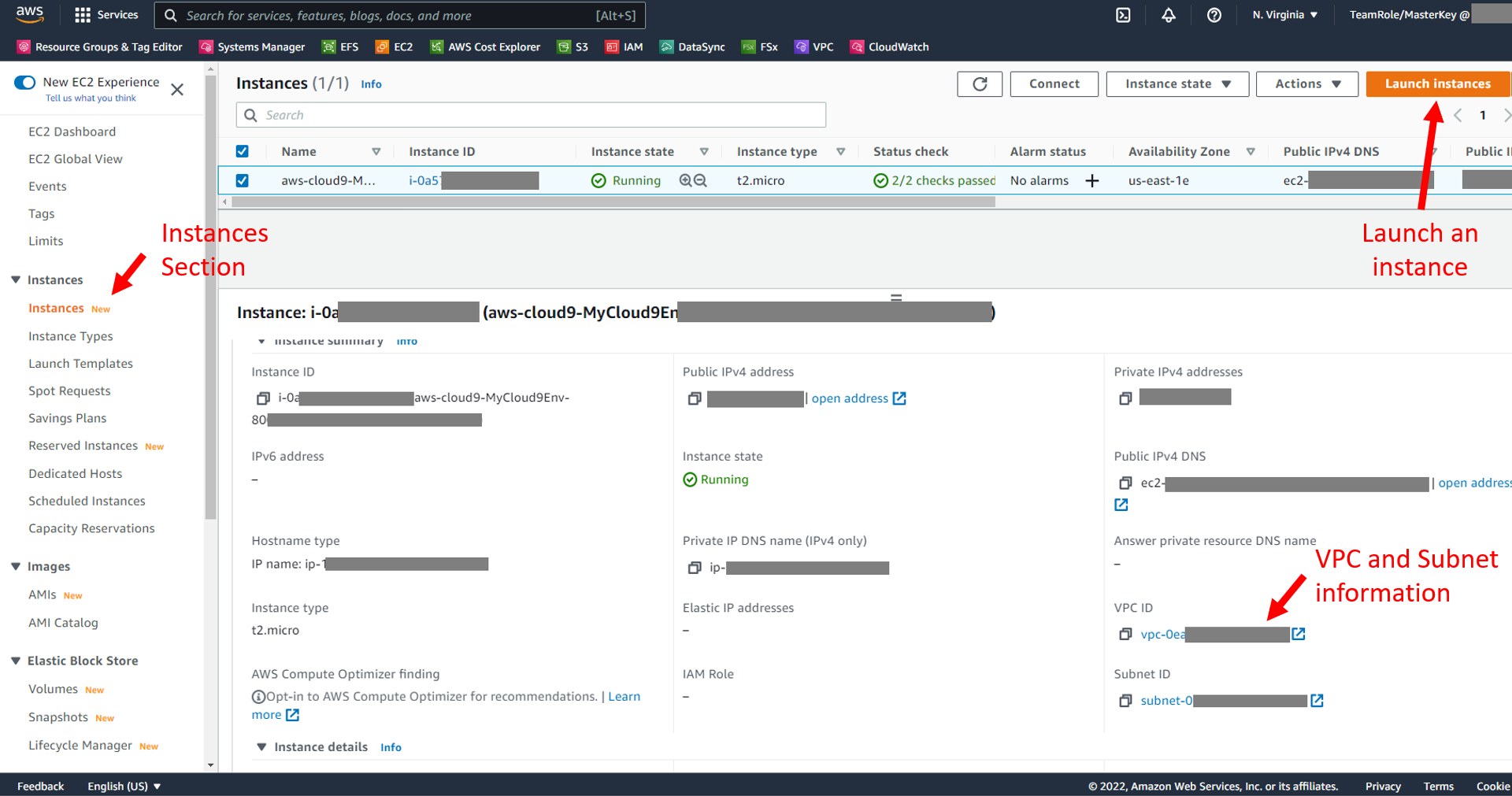Collapse the Elastic Block Store group
This screenshot has width=1512, height=796.
point(16,661)
